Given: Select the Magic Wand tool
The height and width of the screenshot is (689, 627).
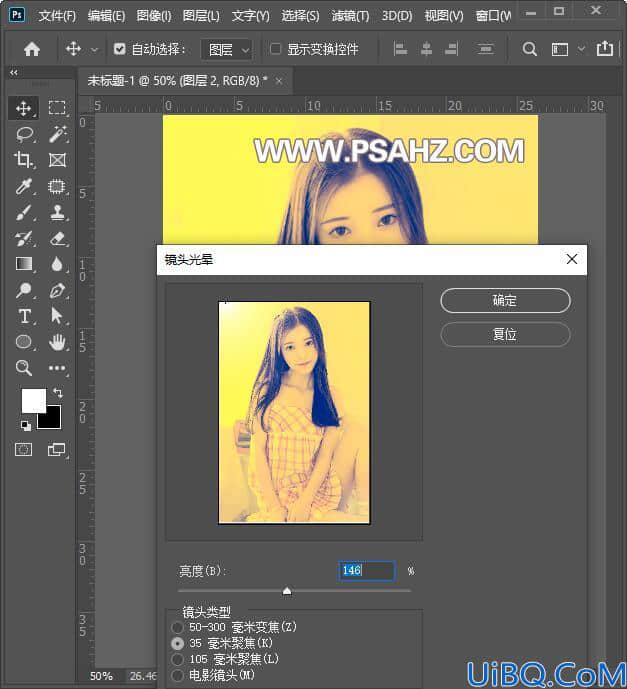Looking at the screenshot, I should coord(58,134).
